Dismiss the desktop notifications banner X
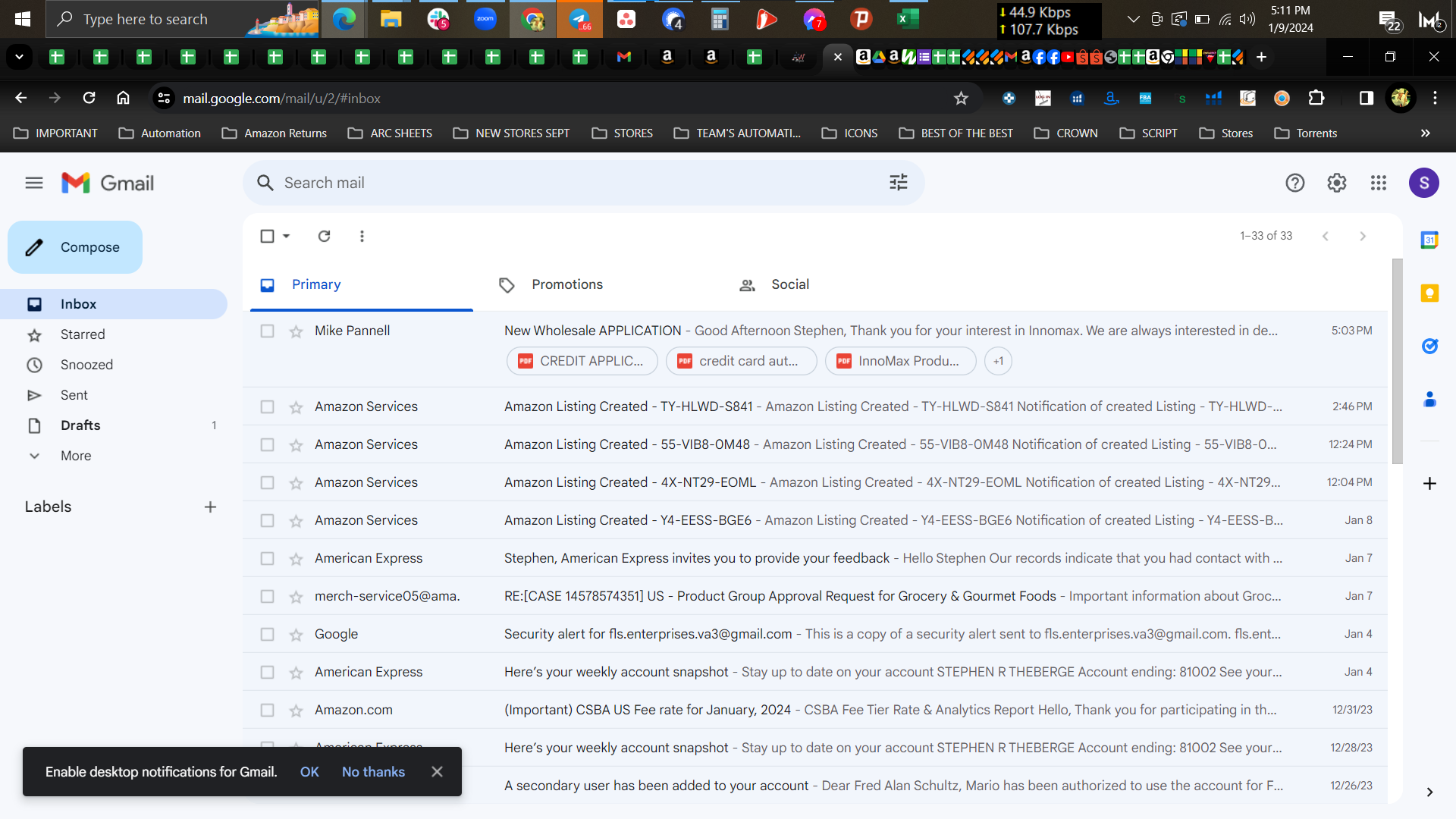The image size is (1456, 819). (x=437, y=772)
